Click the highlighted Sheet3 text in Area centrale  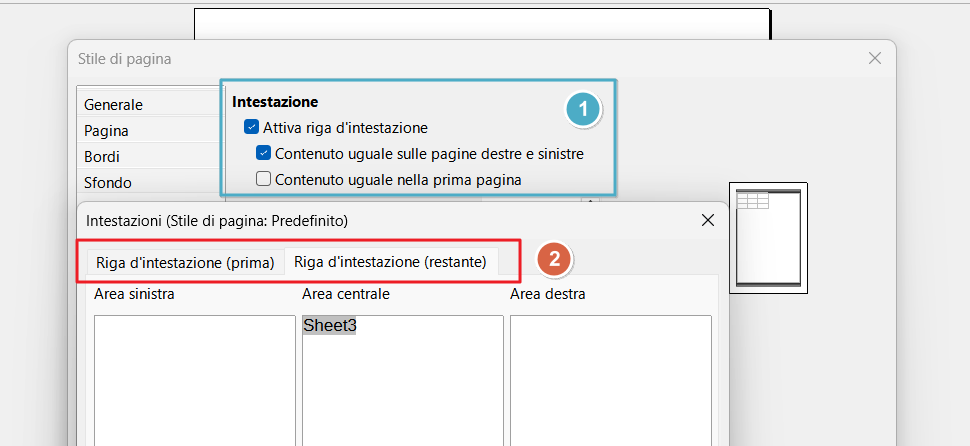pos(330,326)
